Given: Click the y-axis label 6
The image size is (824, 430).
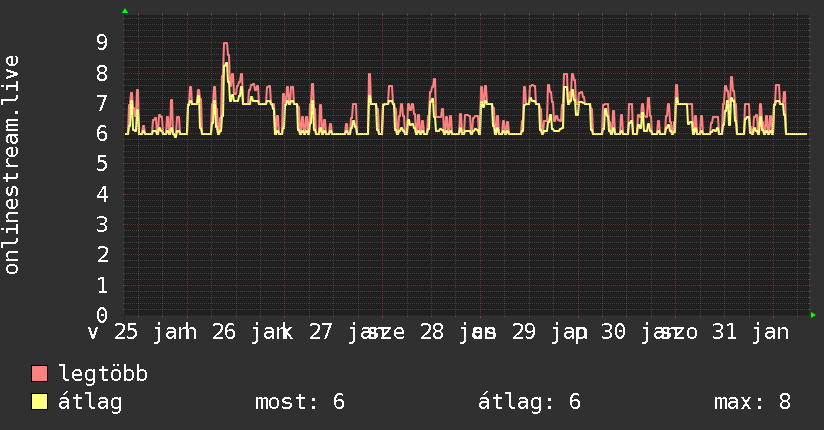Looking at the screenshot, I should (102, 134).
